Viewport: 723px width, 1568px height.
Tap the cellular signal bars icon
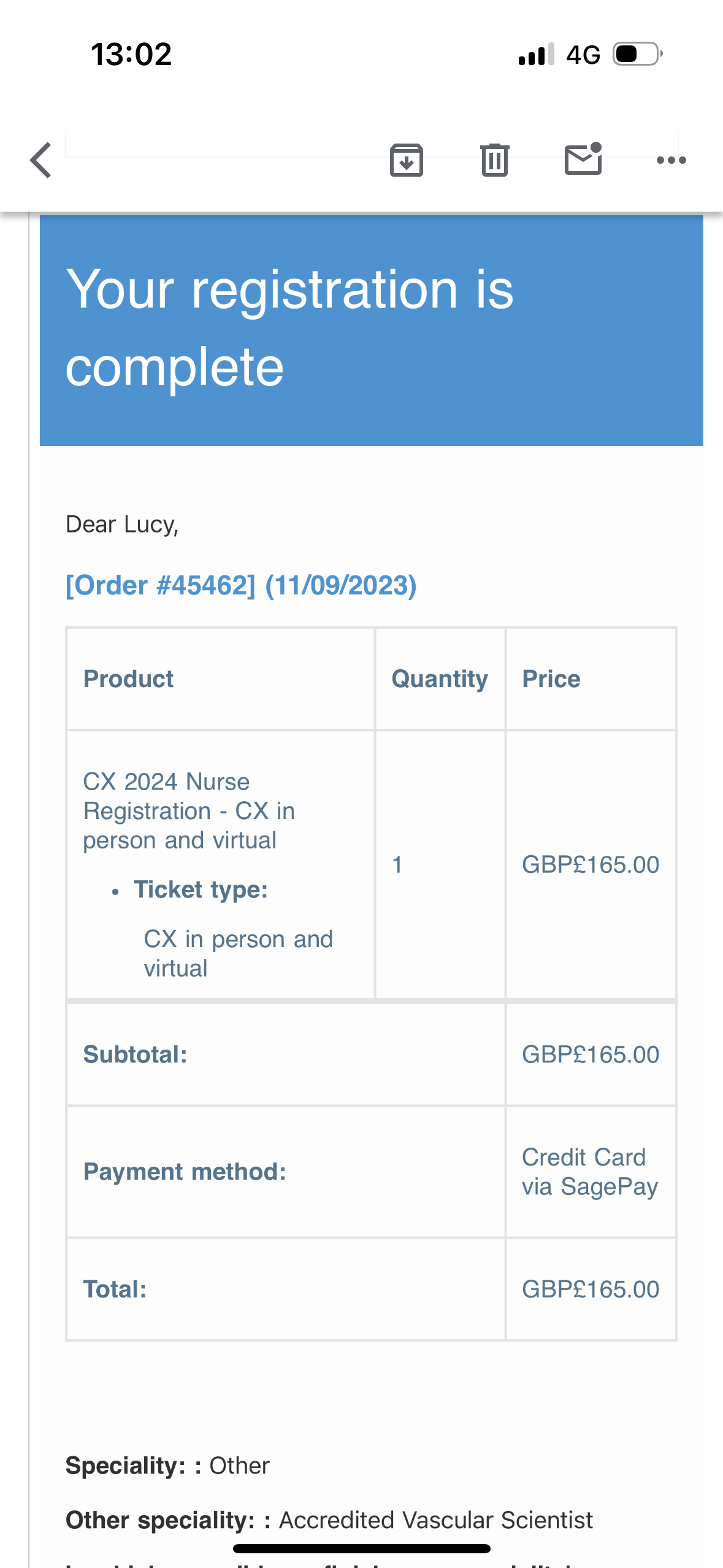[536, 54]
